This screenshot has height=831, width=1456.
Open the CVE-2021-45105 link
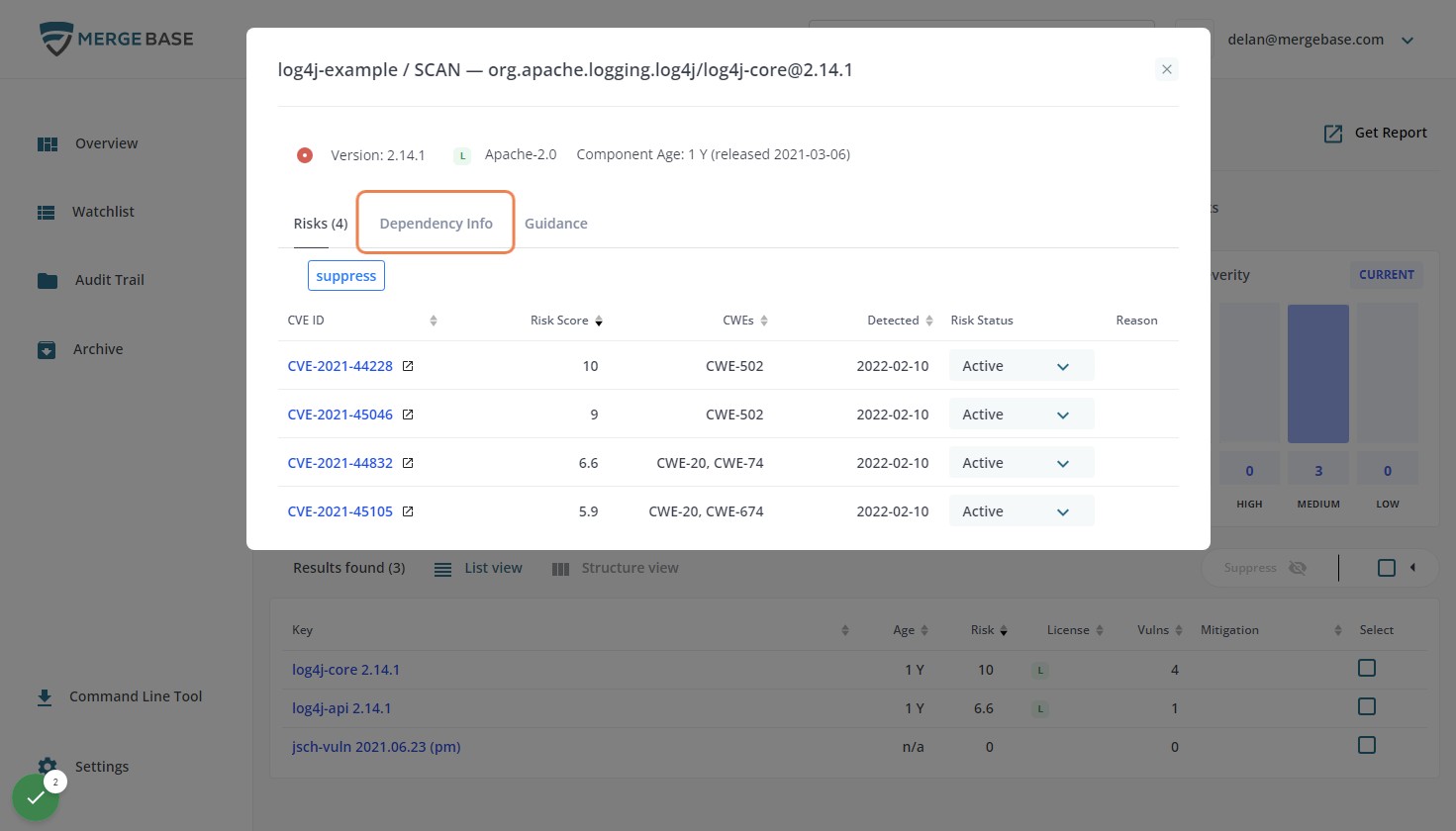coord(340,511)
